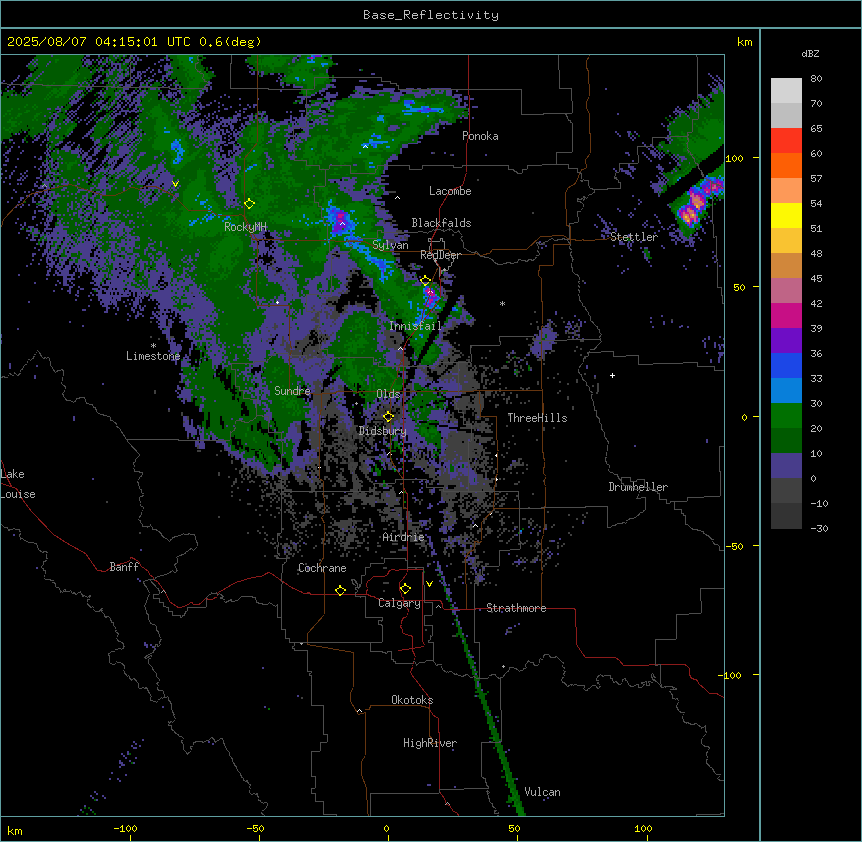Select the red swatch between 60 and 65 dBZ
The image size is (862, 842).
786,141
